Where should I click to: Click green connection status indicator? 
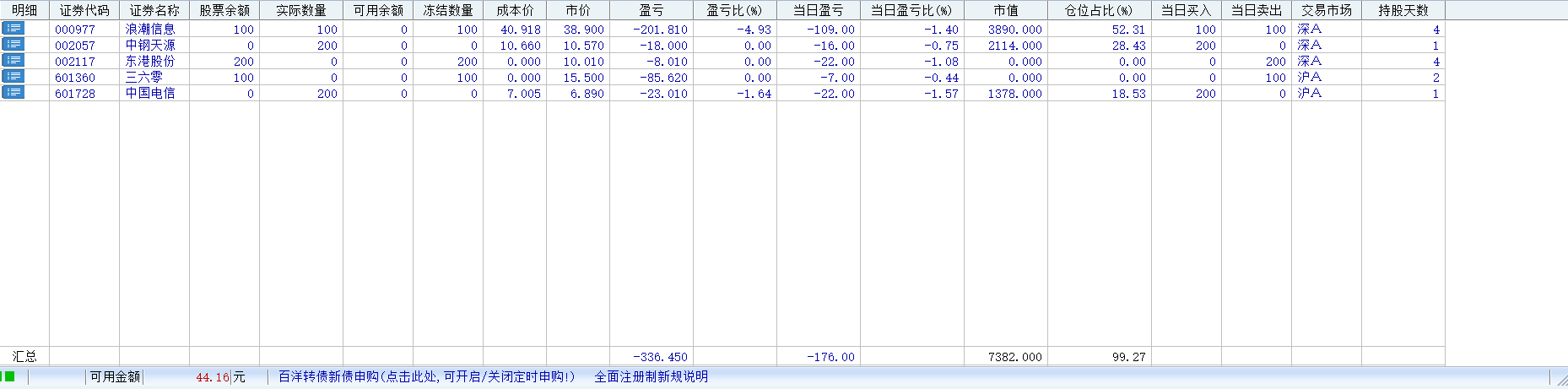pyautogui.click(x=9, y=376)
